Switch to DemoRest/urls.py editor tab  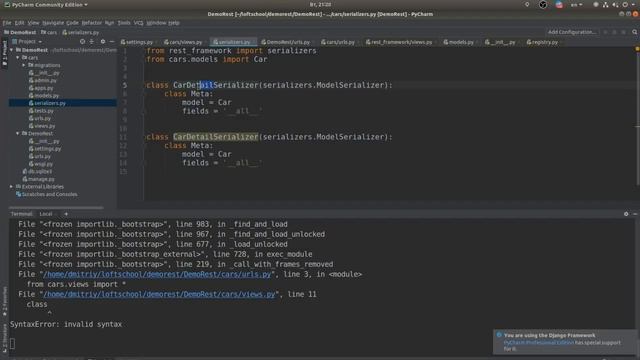pyautogui.click(x=285, y=42)
